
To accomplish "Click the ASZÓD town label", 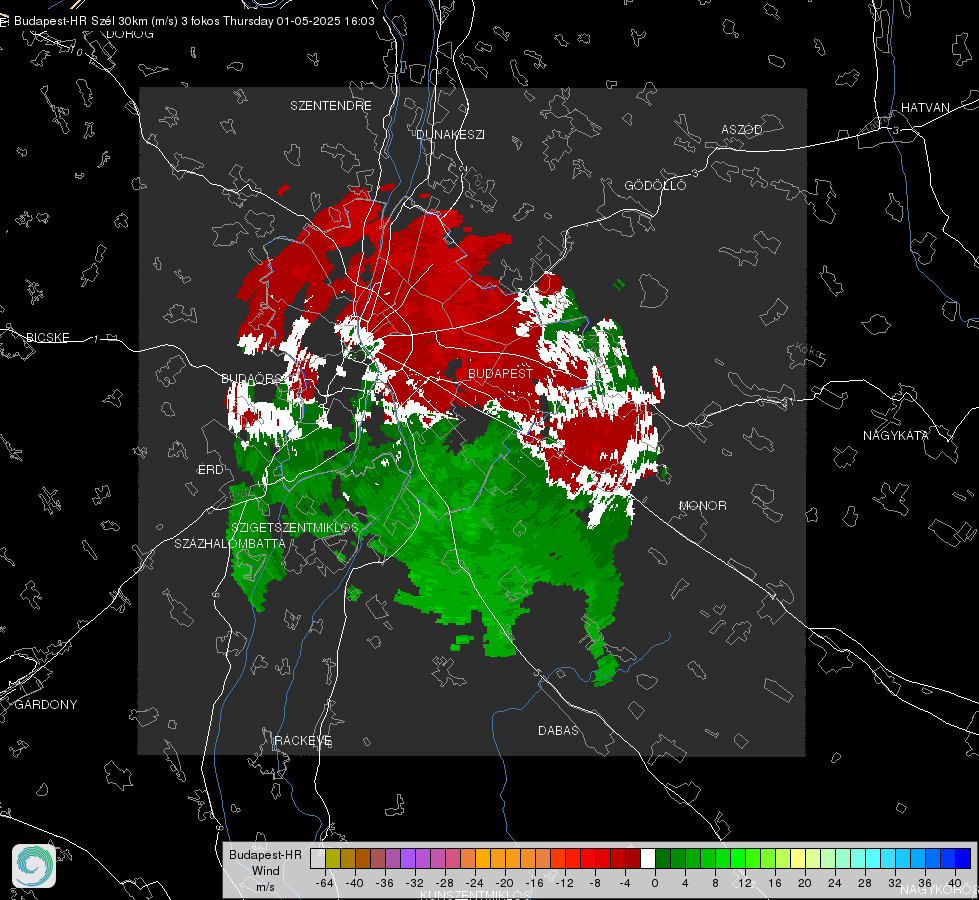I will 742,130.
